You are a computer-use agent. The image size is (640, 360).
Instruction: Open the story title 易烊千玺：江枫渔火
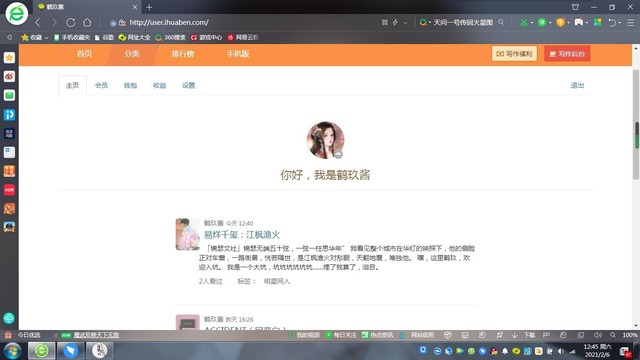(242, 235)
